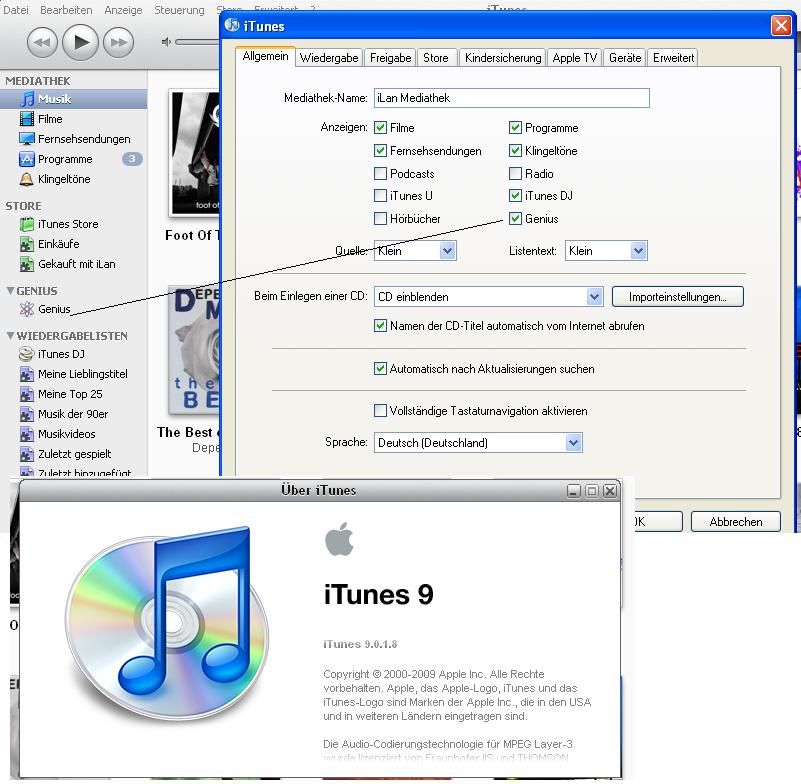The height and width of the screenshot is (784, 801).
Task: Collapse the WIEDERGABELISTEN sidebar section
Action: point(10,336)
